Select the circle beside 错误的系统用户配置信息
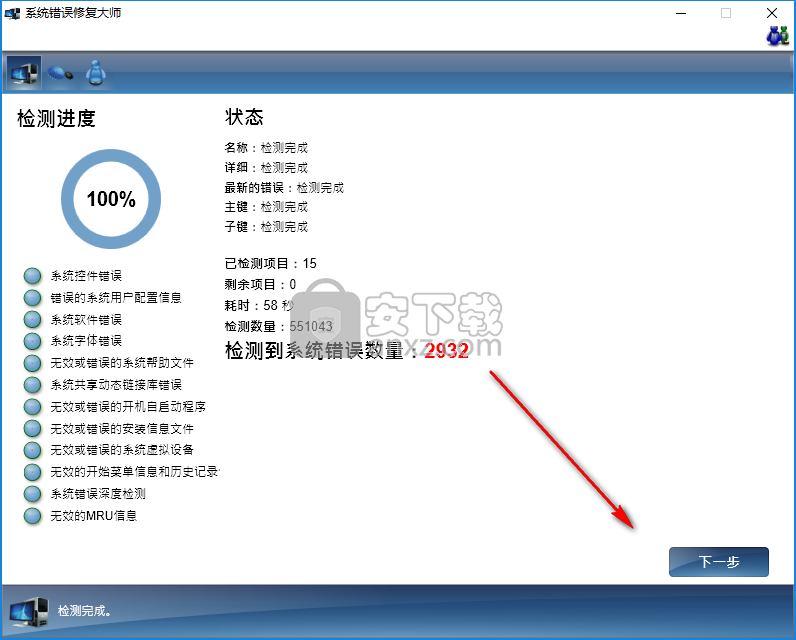The image size is (796, 640). pyautogui.click(x=32, y=298)
